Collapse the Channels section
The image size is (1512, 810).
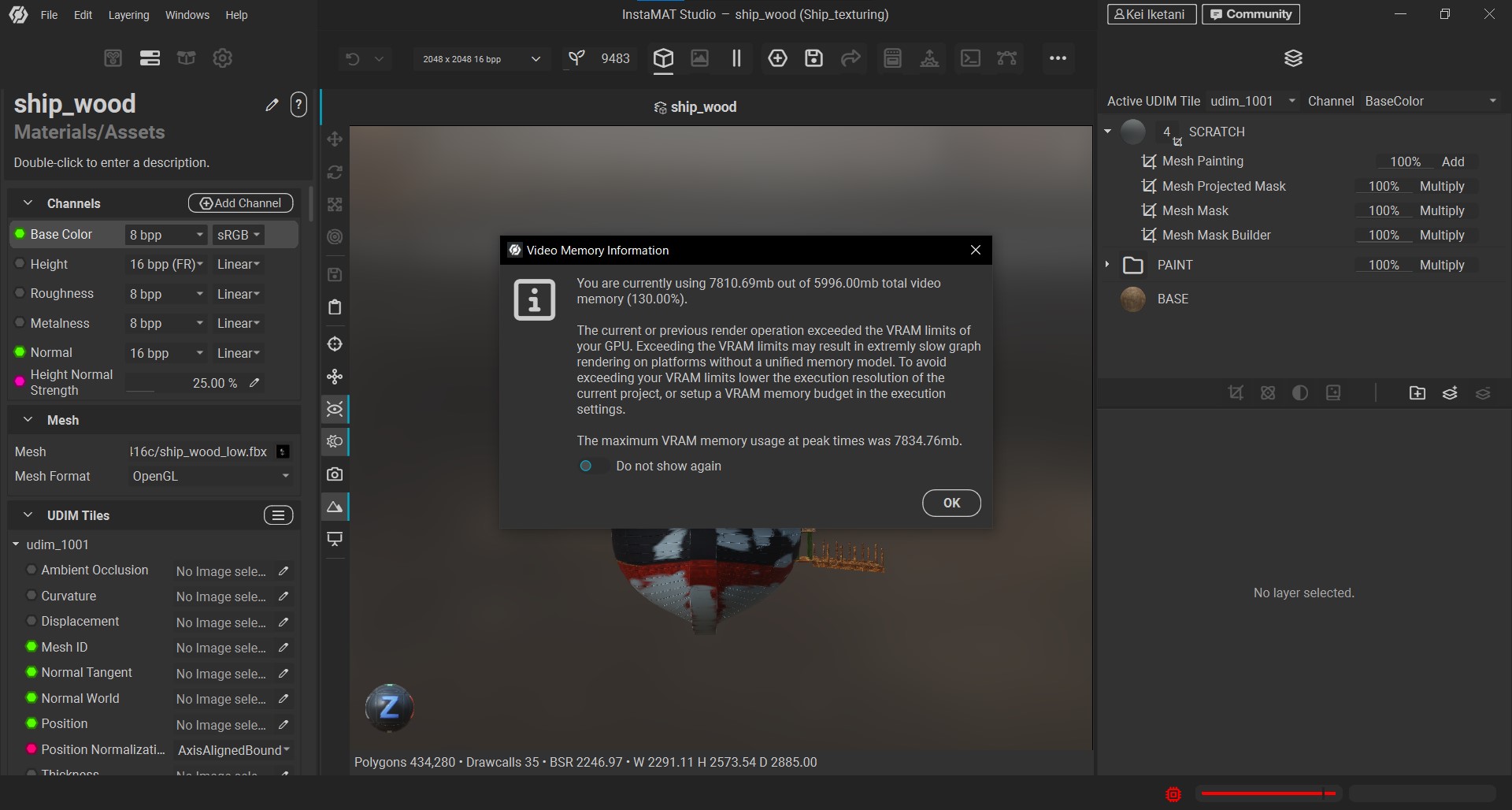coord(28,203)
